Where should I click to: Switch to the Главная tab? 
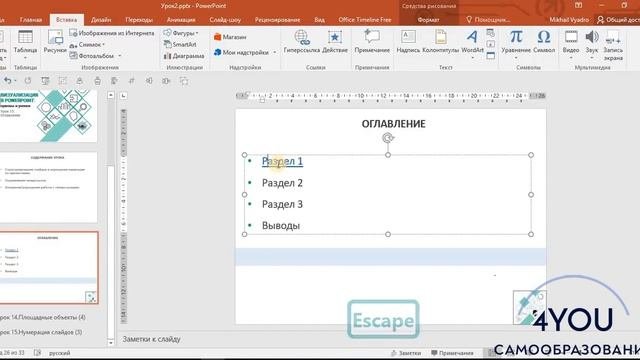coord(31,20)
